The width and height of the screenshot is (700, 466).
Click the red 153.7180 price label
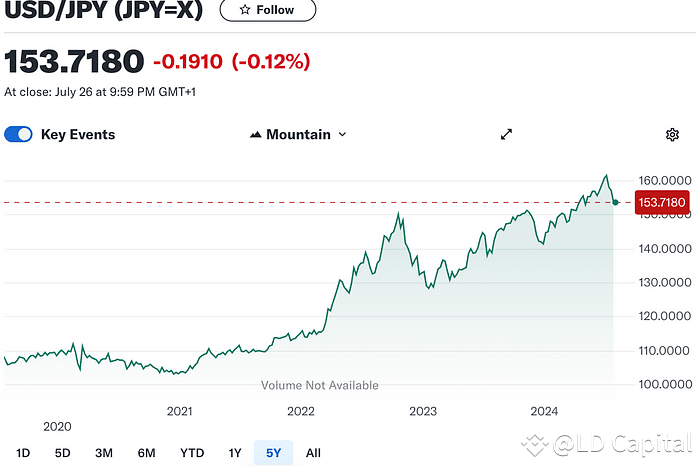(662, 203)
